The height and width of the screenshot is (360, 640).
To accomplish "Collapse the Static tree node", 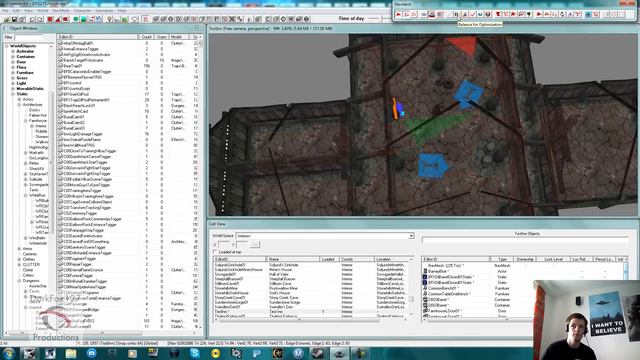I will 13,94.
